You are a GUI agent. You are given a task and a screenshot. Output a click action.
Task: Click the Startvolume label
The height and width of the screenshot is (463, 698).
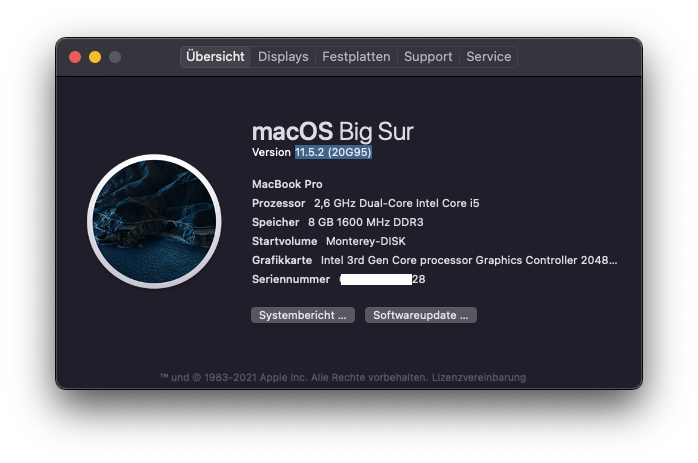click(284, 241)
